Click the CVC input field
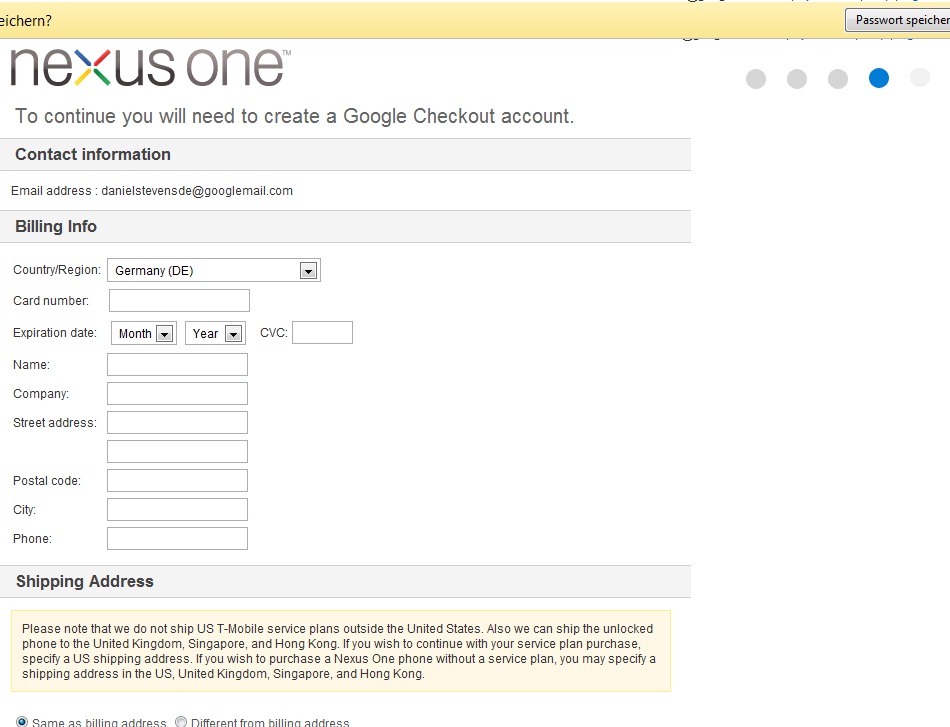 pos(322,333)
